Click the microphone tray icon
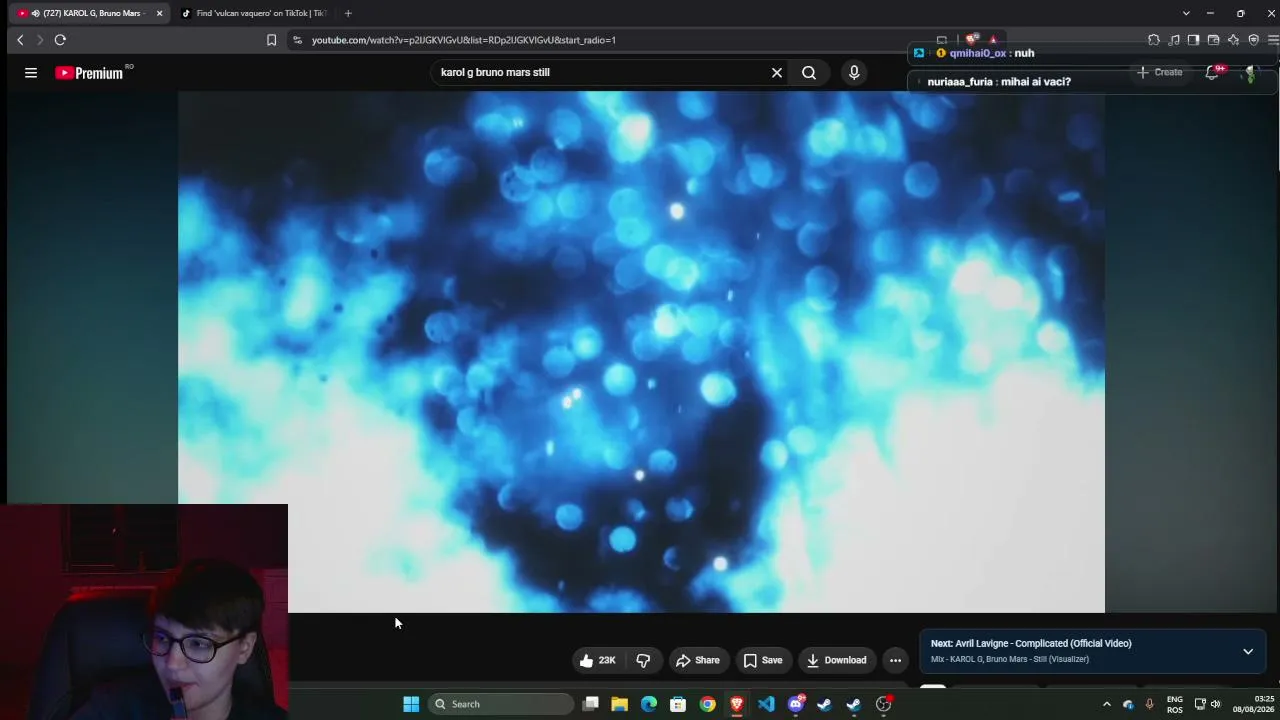The height and width of the screenshot is (720, 1280). (x=1149, y=704)
